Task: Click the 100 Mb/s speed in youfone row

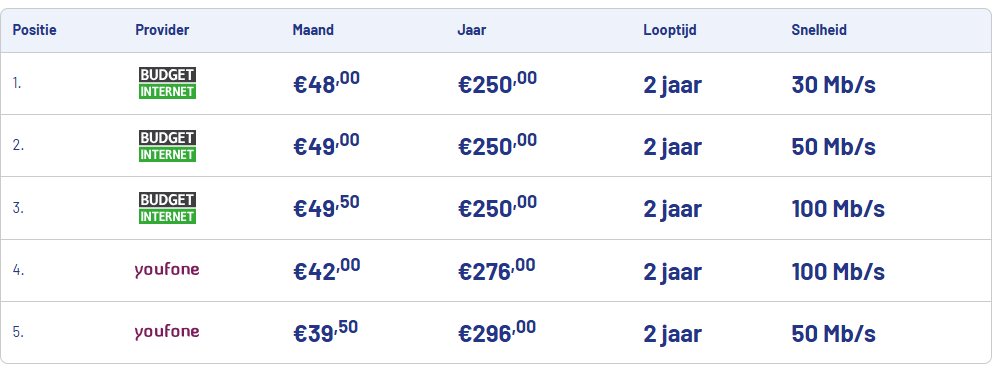Action: tap(838, 272)
